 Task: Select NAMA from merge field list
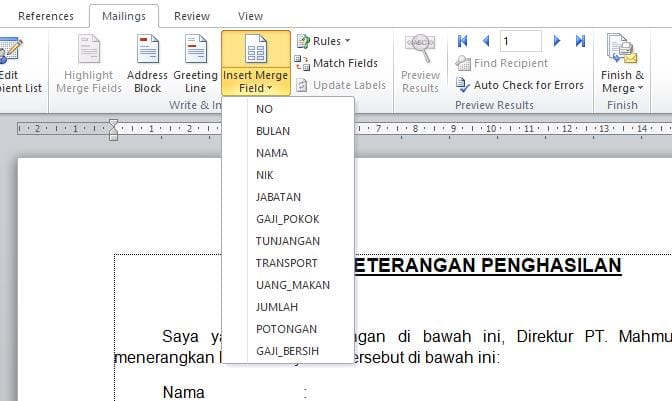point(272,153)
